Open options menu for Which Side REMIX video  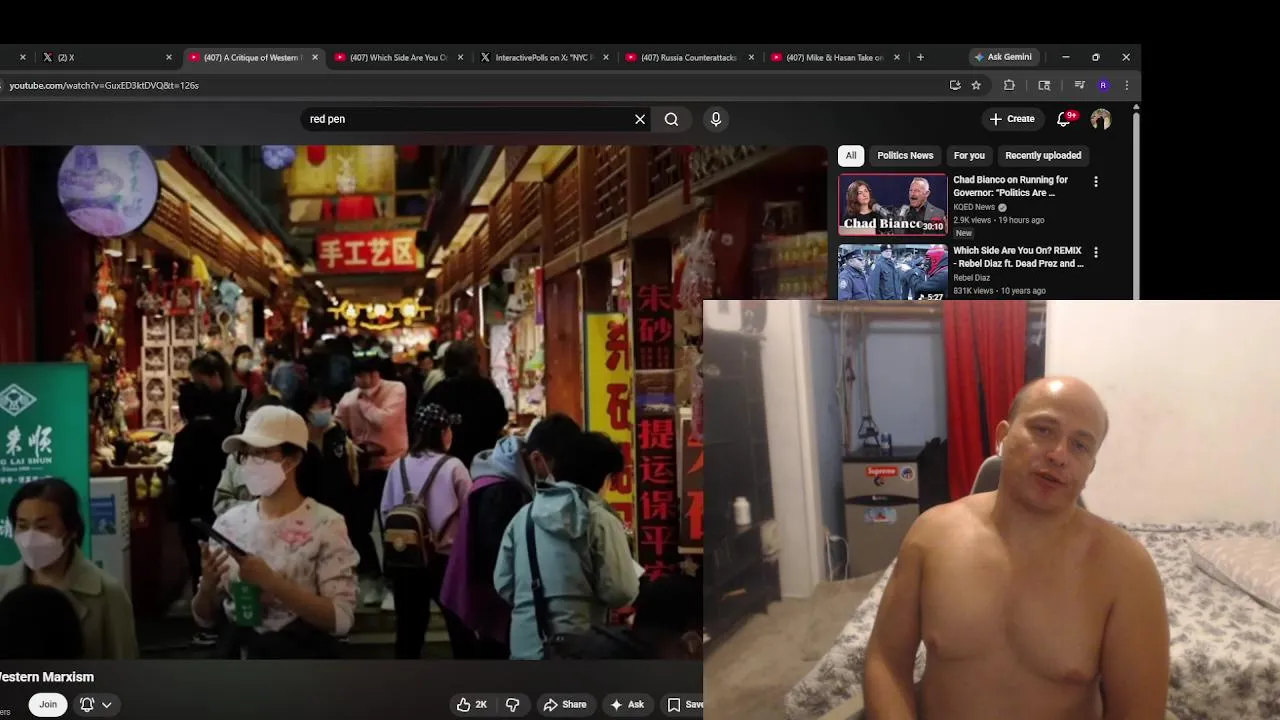[1096, 253]
